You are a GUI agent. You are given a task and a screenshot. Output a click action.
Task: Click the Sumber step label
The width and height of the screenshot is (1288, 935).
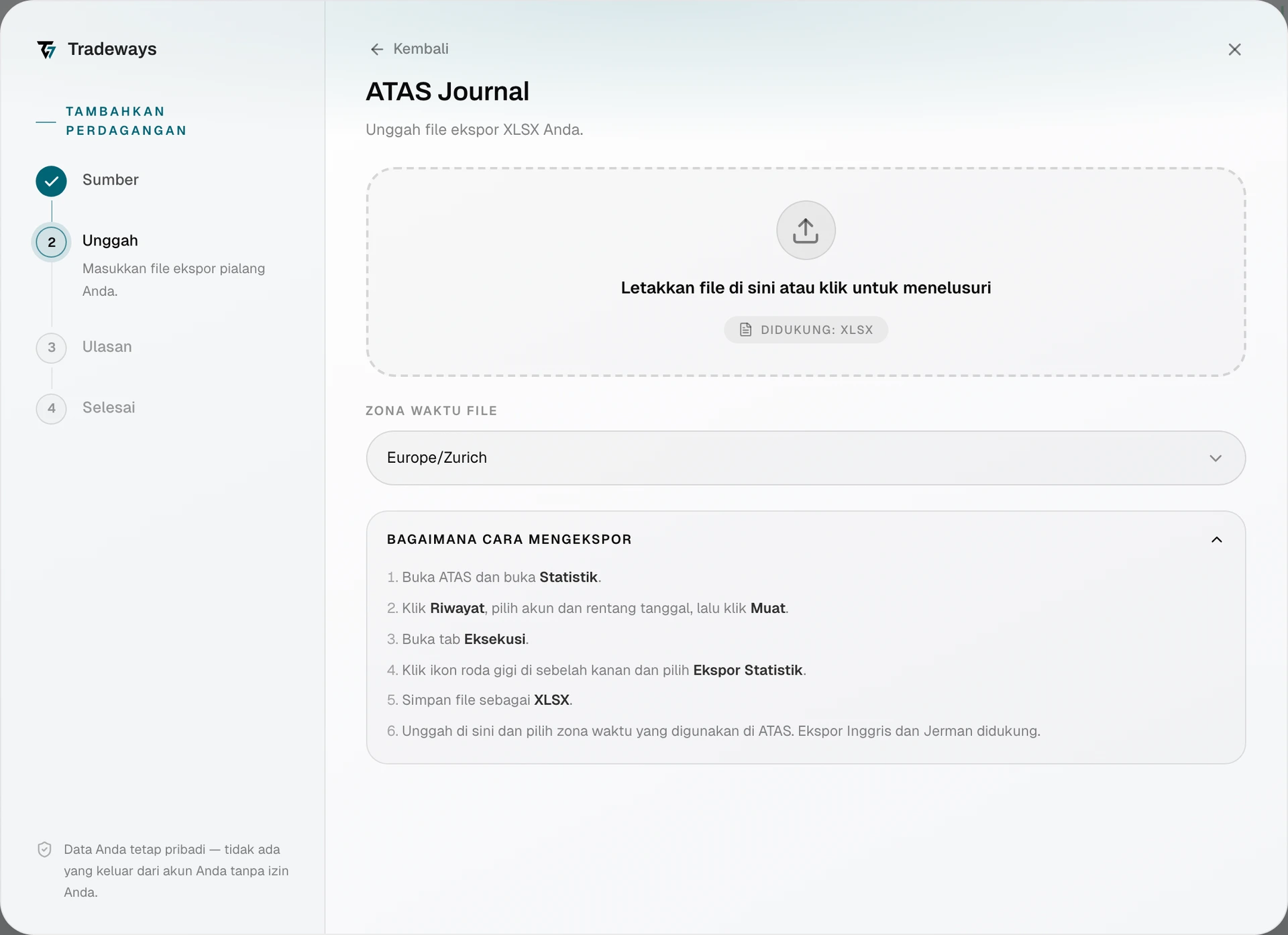point(111,180)
